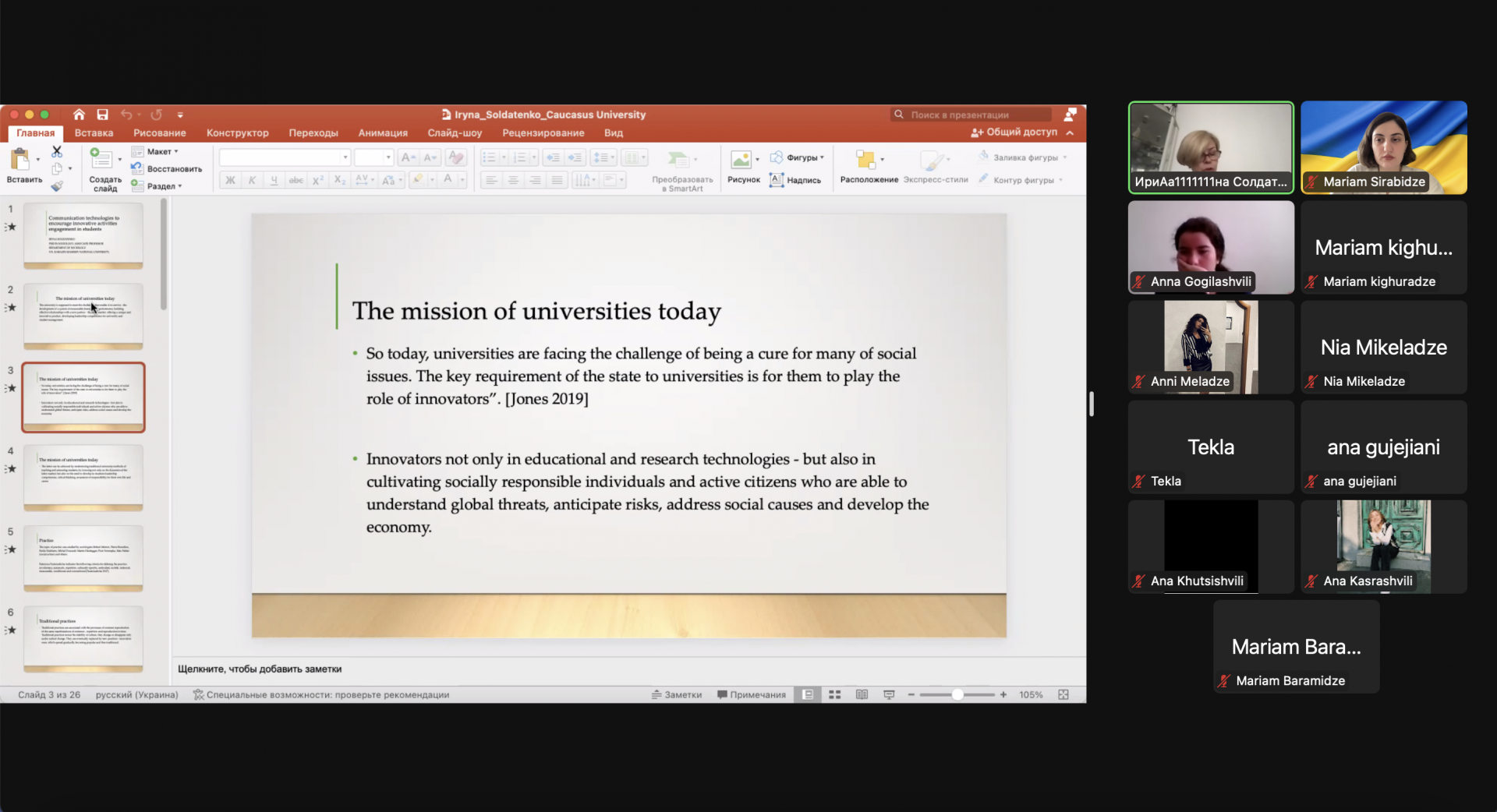Image resolution: width=1497 pixels, height=812 pixels.
Task: Open the line spacing dropdown
Action: 603,157
